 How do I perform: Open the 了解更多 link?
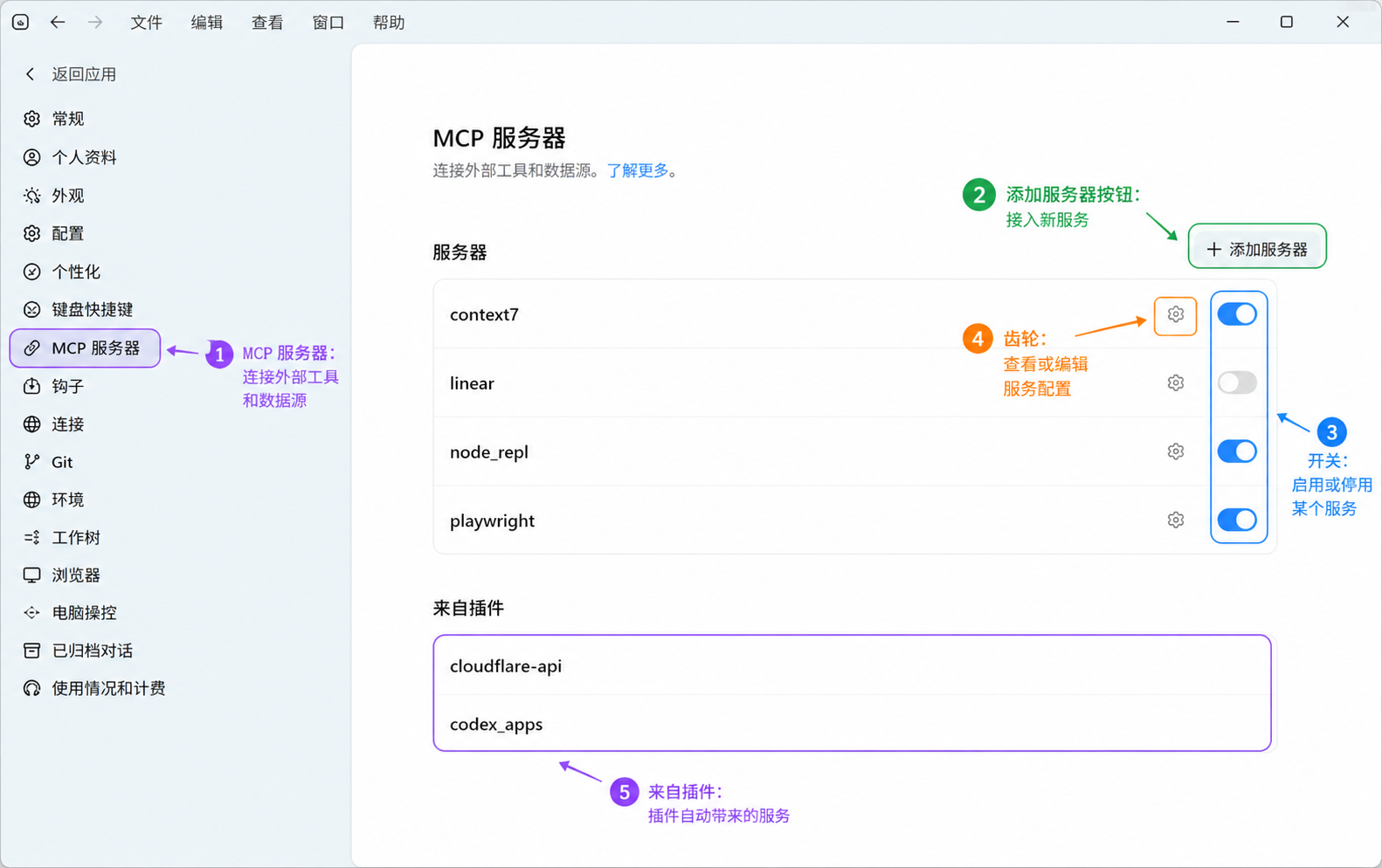point(638,170)
